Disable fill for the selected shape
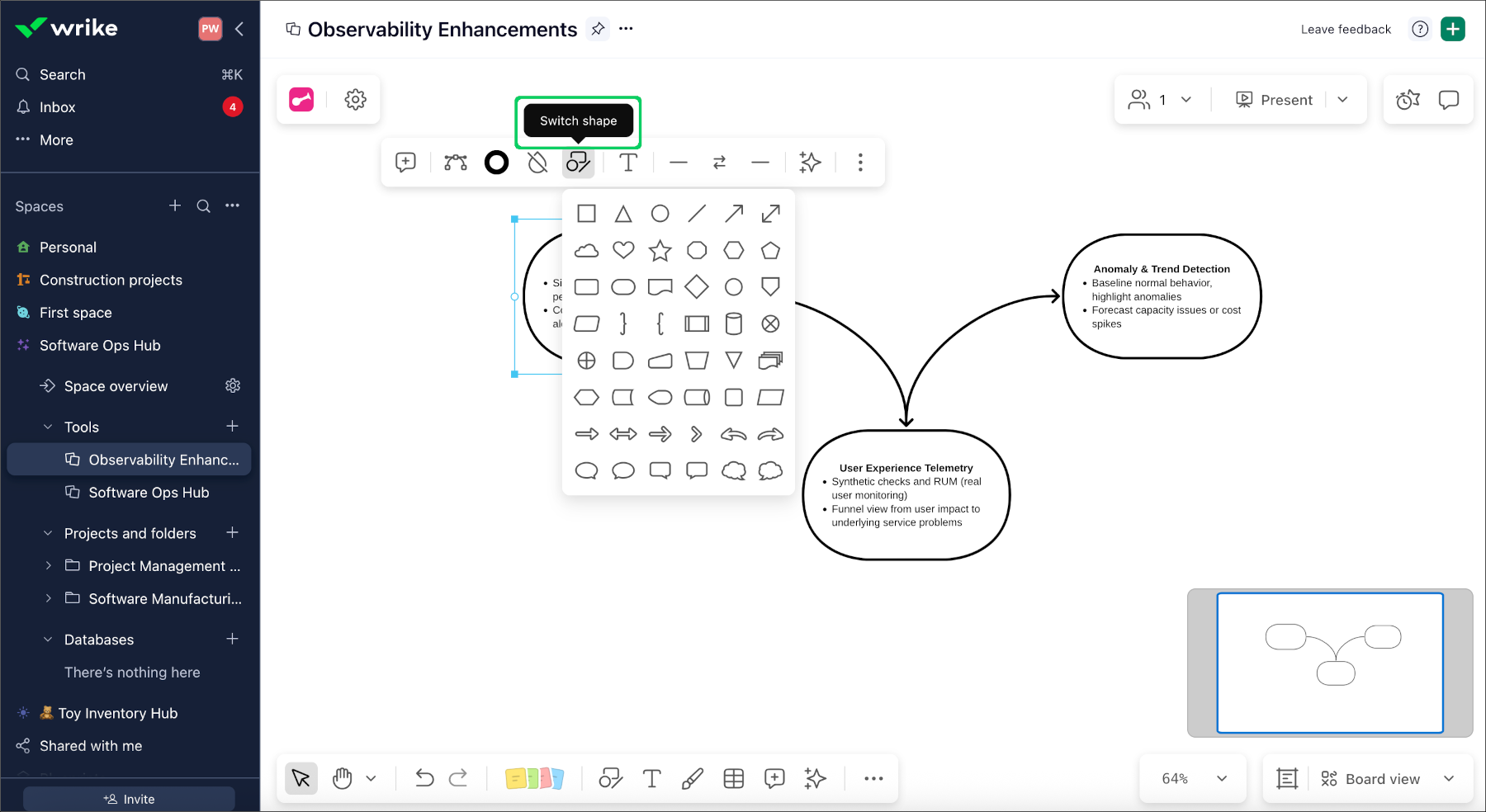The height and width of the screenshot is (812, 1486). click(537, 162)
